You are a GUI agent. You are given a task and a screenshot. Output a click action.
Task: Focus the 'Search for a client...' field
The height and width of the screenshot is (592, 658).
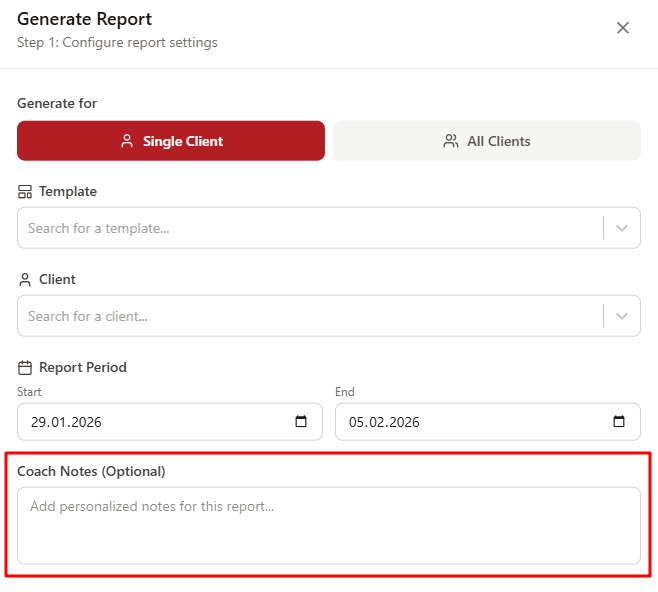[x=300, y=316]
